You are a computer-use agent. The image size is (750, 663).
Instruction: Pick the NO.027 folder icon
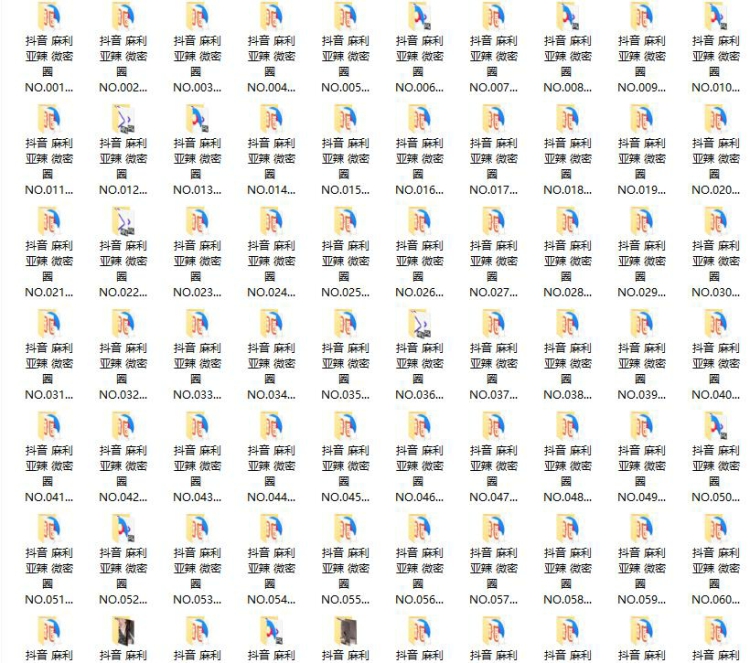pyautogui.click(x=494, y=221)
